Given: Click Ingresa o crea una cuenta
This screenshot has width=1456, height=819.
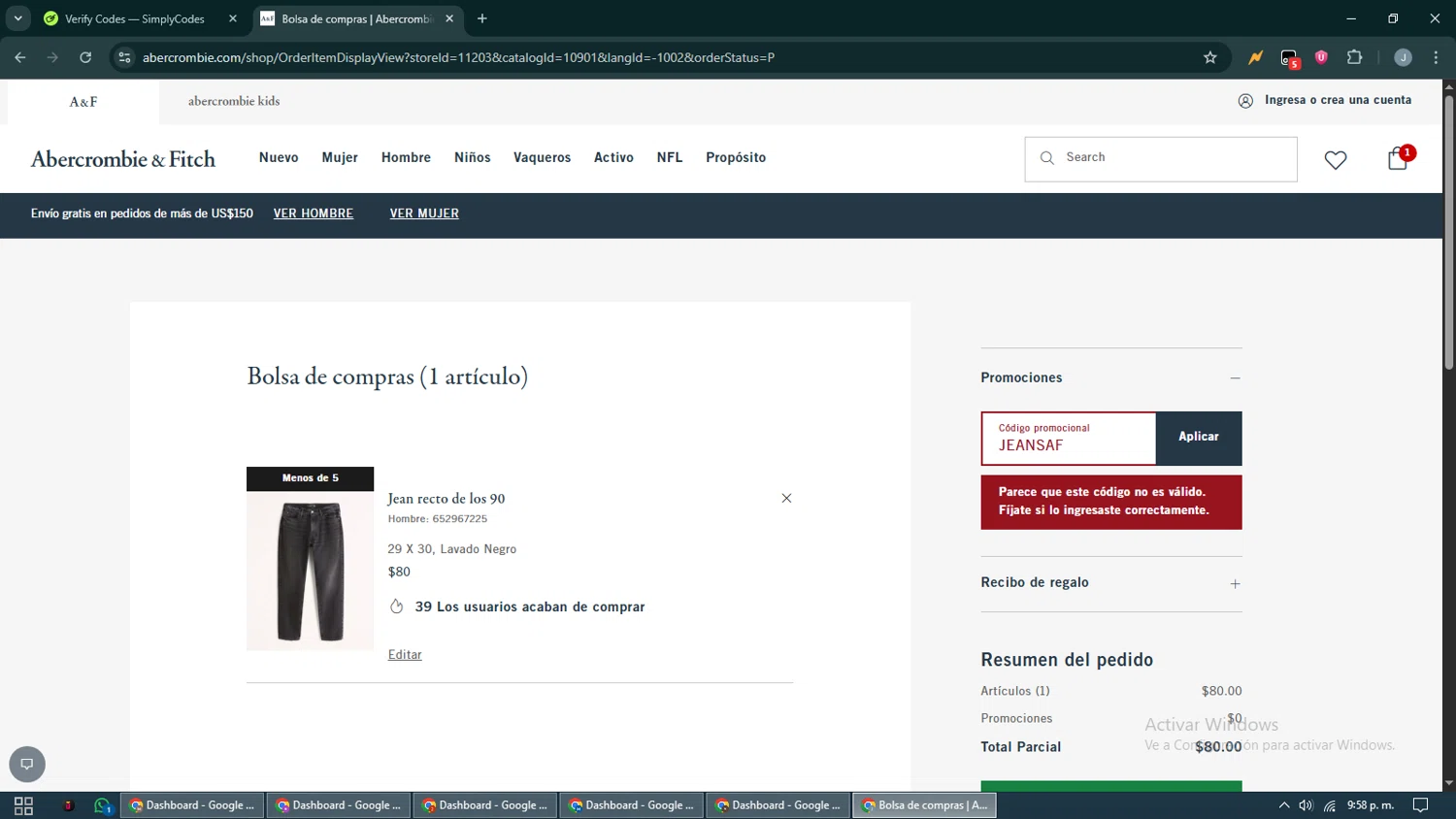Looking at the screenshot, I should click(1338, 100).
